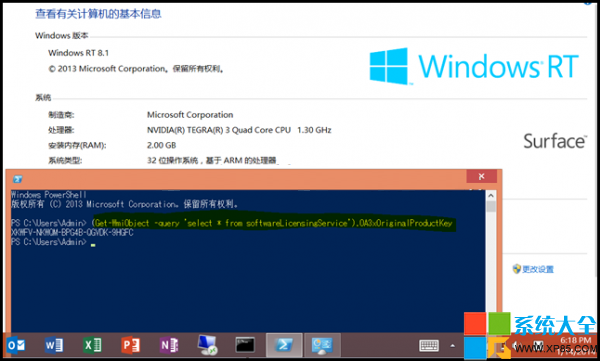This screenshot has width=600, height=361.
Task: Click the highlighted Get-WmiObject command text
Action: [274, 223]
